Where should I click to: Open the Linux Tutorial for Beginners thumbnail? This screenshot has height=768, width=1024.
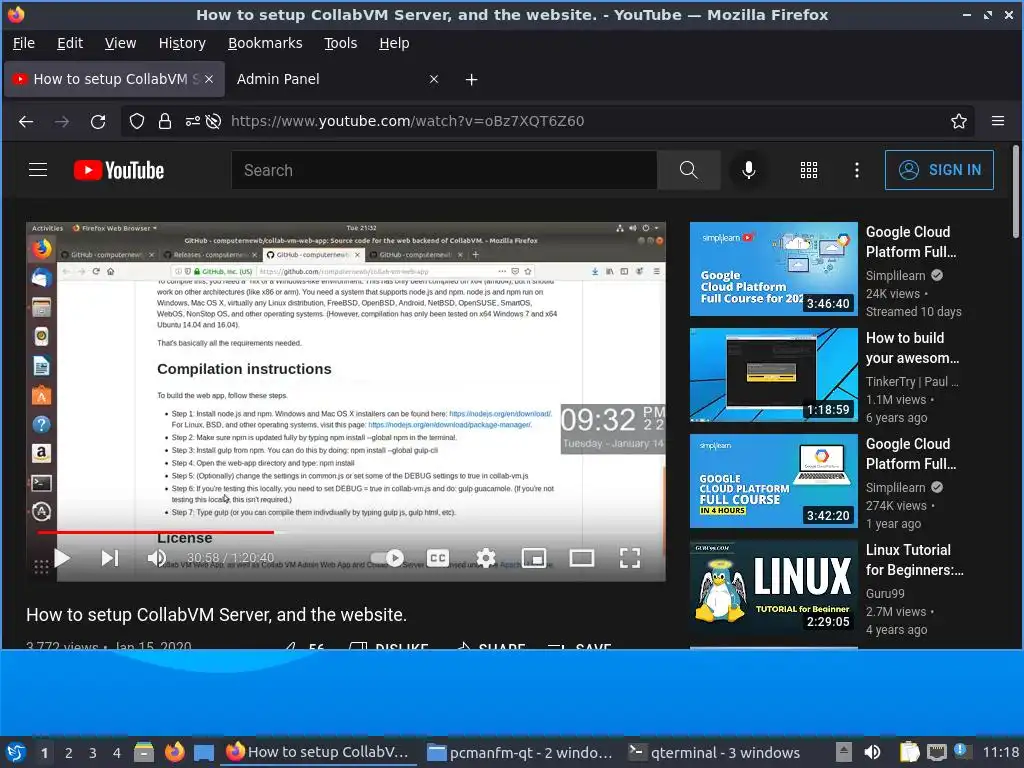773,587
